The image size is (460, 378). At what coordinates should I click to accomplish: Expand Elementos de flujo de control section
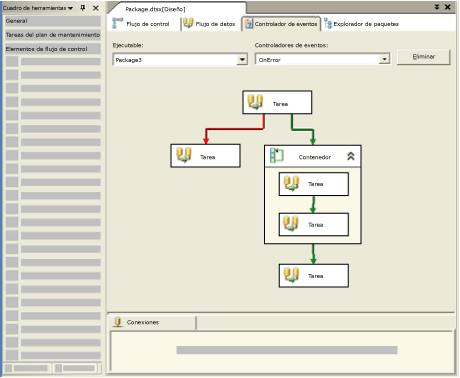coord(53,49)
